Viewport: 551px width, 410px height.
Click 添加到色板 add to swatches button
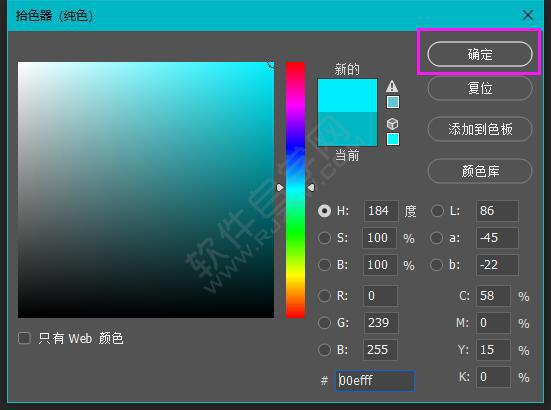[x=480, y=129]
